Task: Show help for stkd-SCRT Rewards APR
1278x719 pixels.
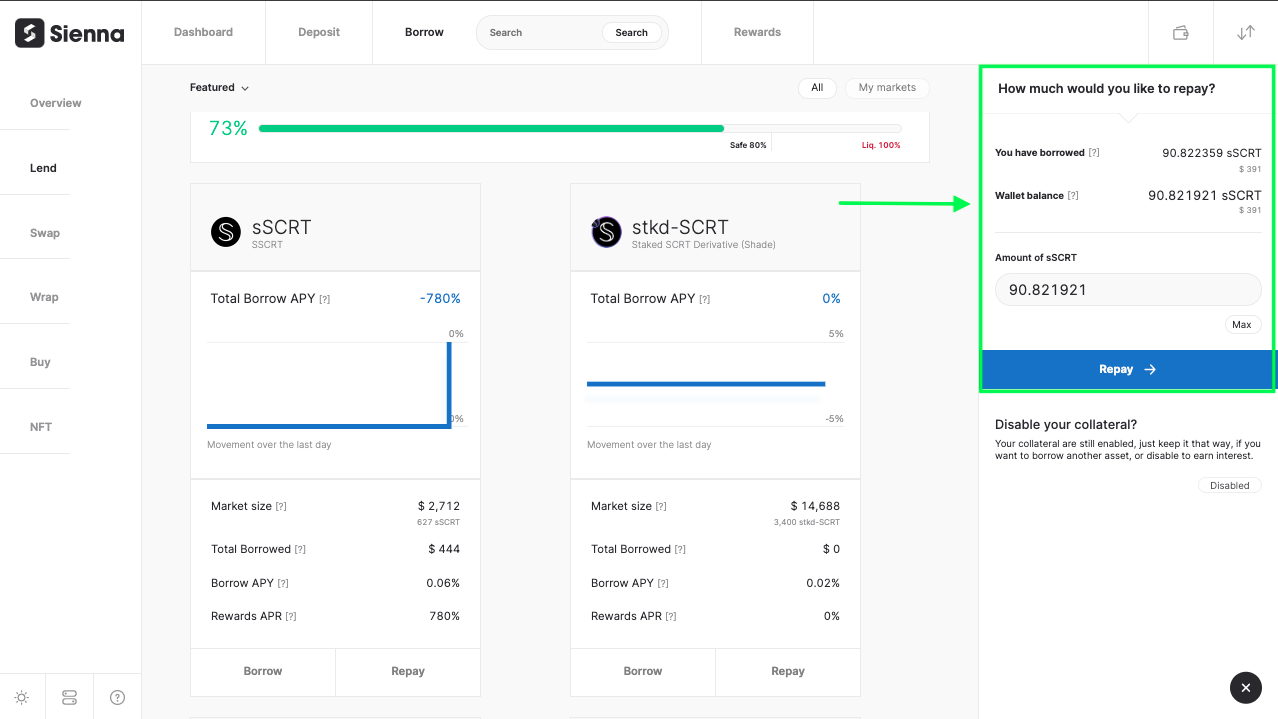Action: tap(671, 617)
